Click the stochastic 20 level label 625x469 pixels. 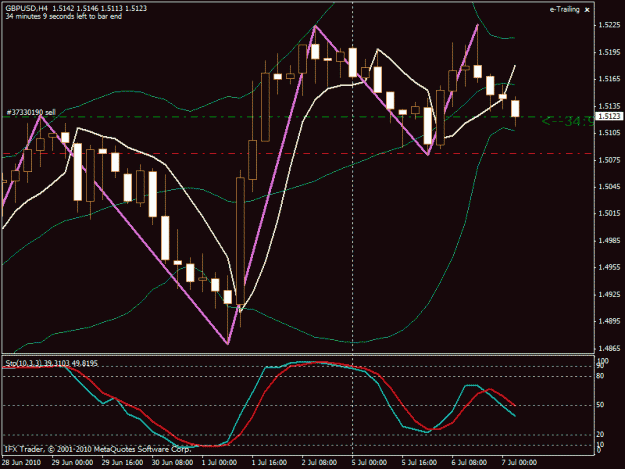point(600,434)
